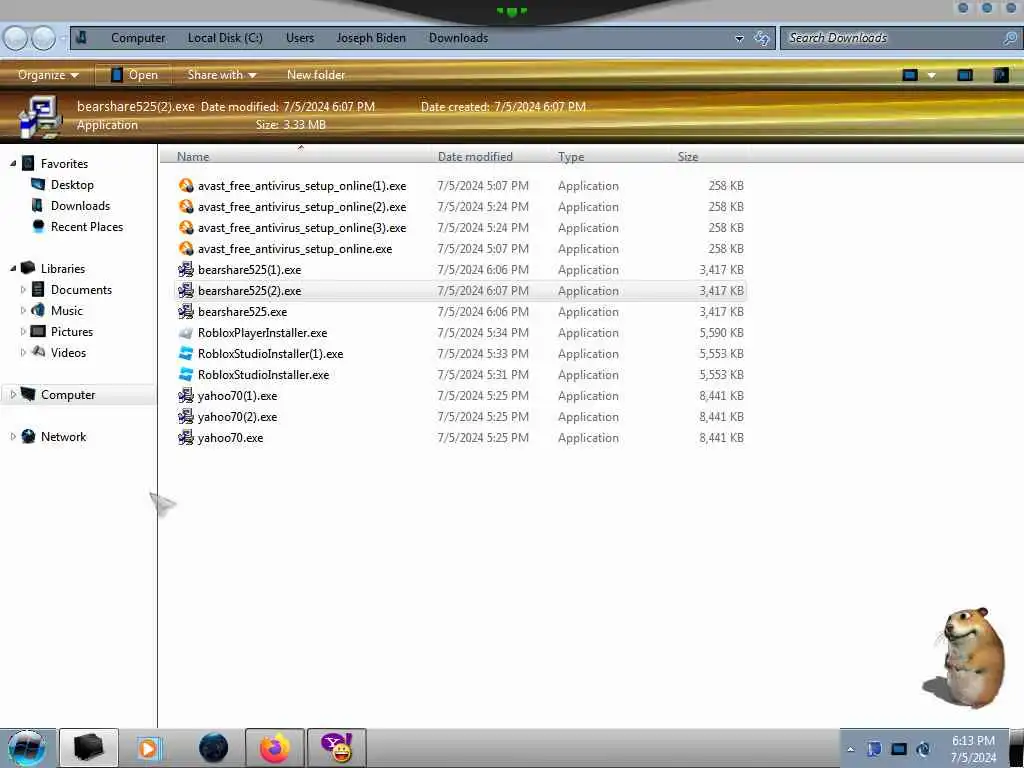The width and height of the screenshot is (1024, 768).
Task: Select file yahoo70(2).exe
Action: [237, 417]
